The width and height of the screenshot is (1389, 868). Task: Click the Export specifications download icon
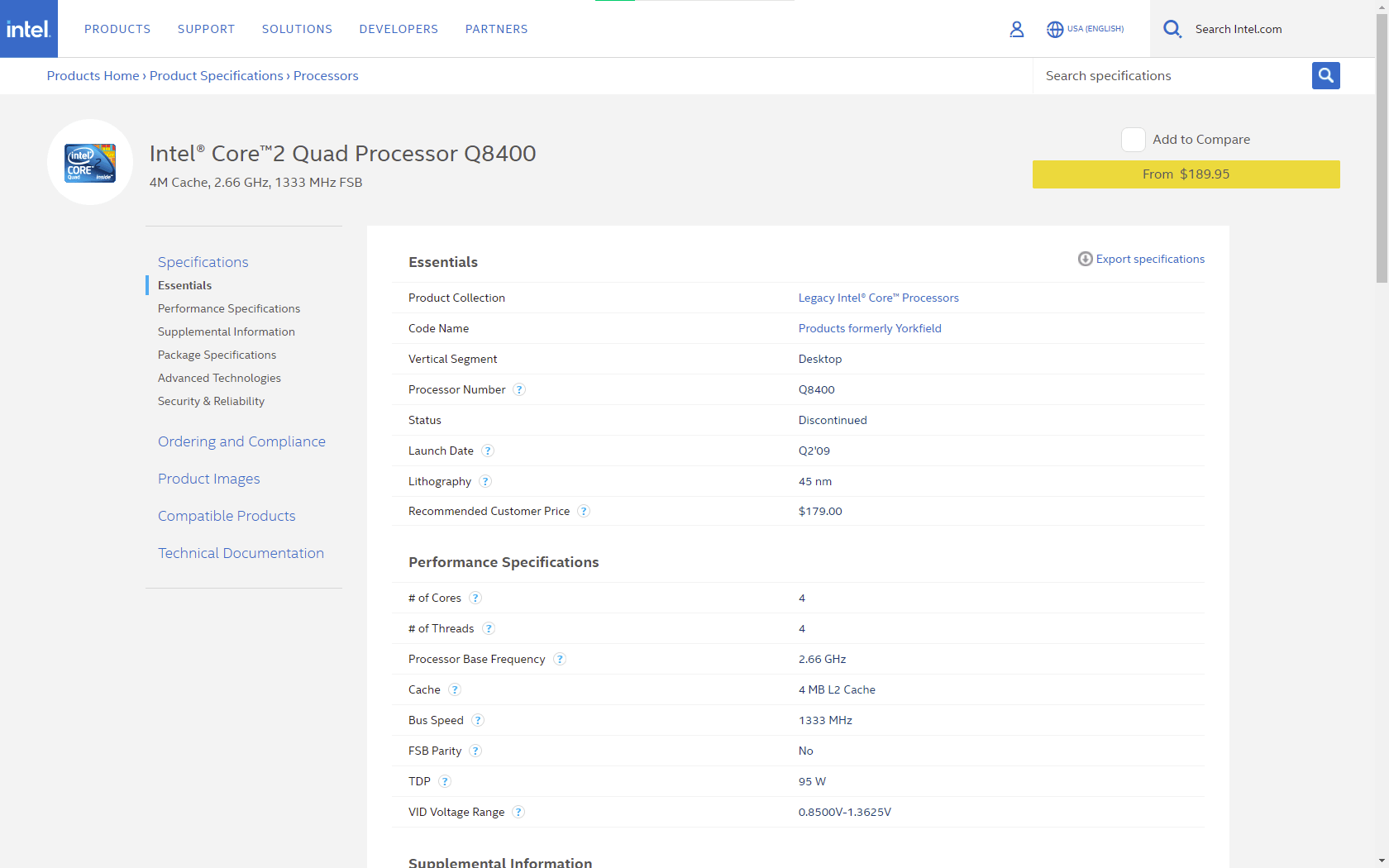click(x=1086, y=259)
